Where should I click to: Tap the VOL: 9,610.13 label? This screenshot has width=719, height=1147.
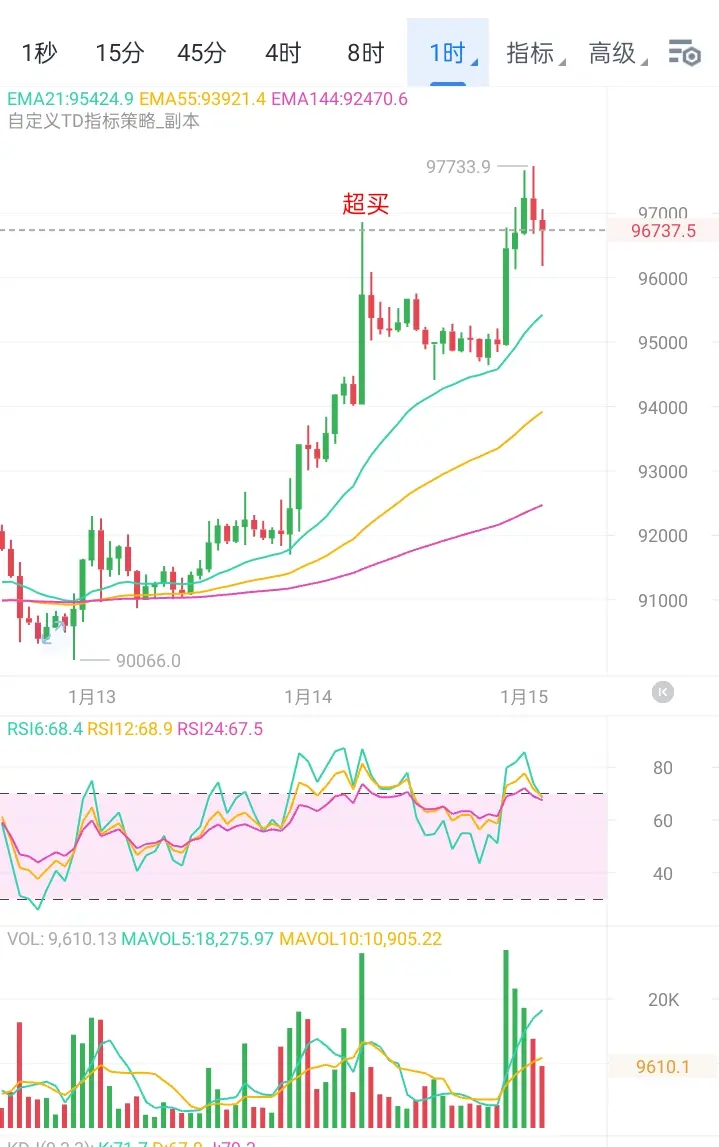point(61,939)
